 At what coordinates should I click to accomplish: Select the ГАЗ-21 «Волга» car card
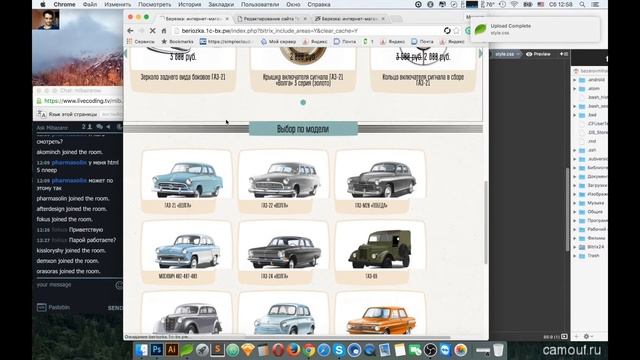pos(186,181)
